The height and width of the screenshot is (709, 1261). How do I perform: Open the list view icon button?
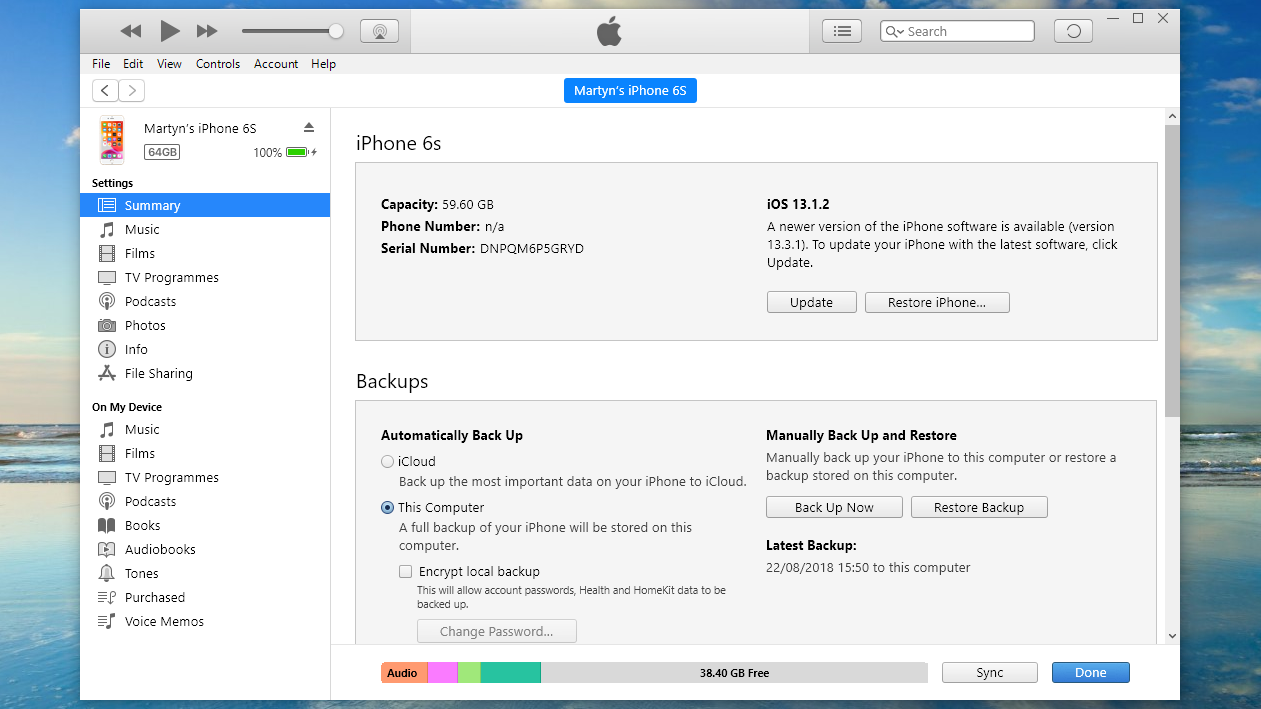842,31
